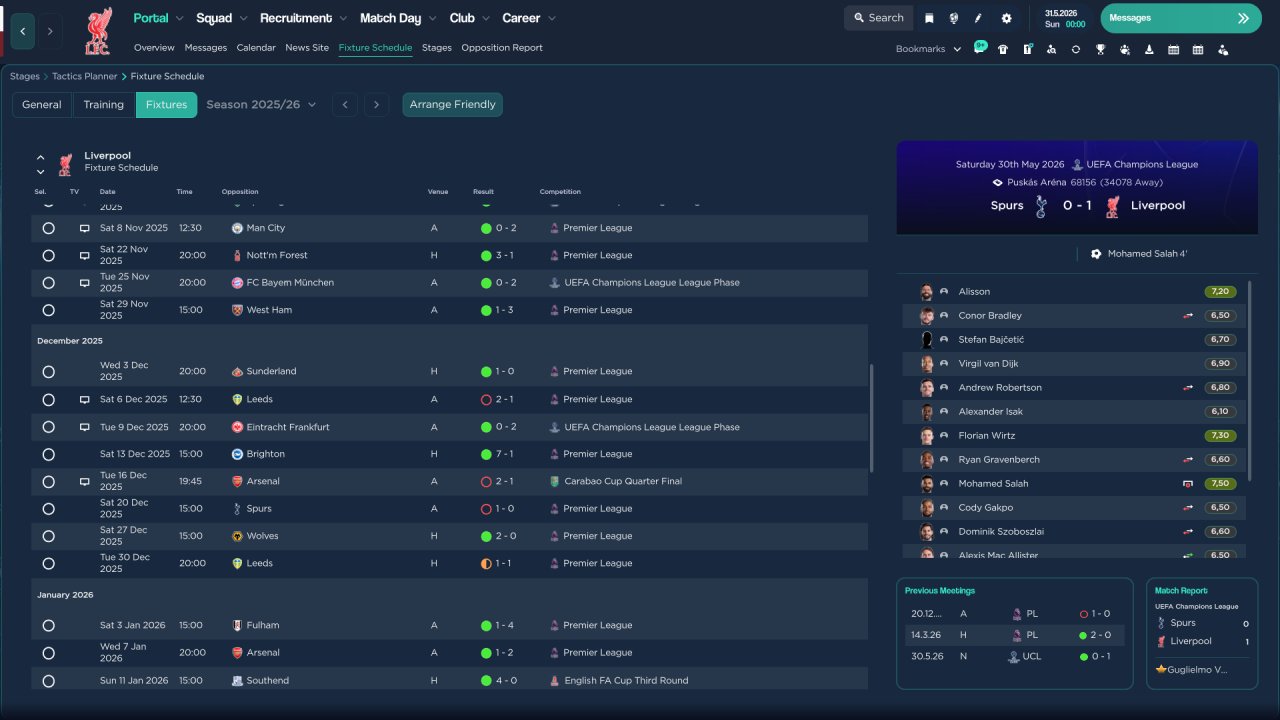1280x720 pixels.
Task: Open the chat notifications icon with 9+ badge
Action: pyautogui.click(x=979, y=48)
